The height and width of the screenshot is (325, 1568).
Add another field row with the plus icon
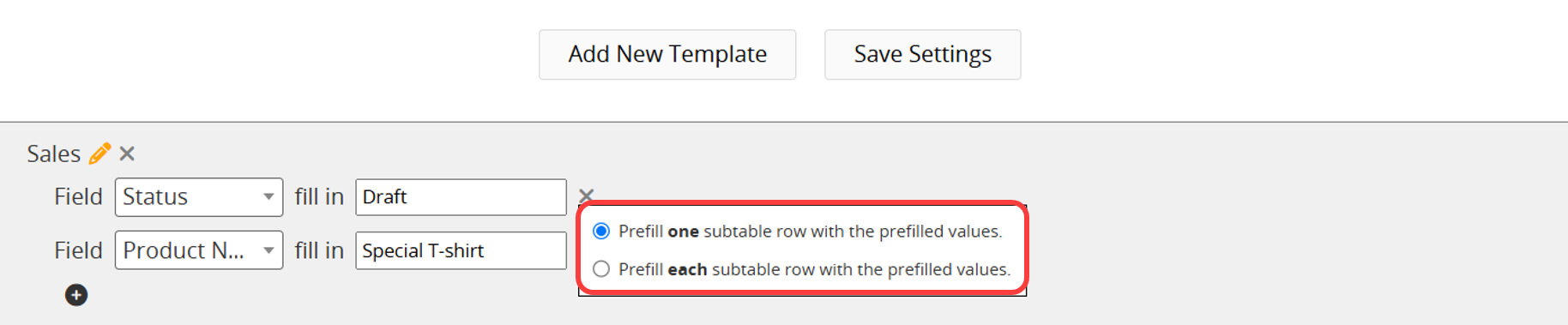tap(76, 295)
